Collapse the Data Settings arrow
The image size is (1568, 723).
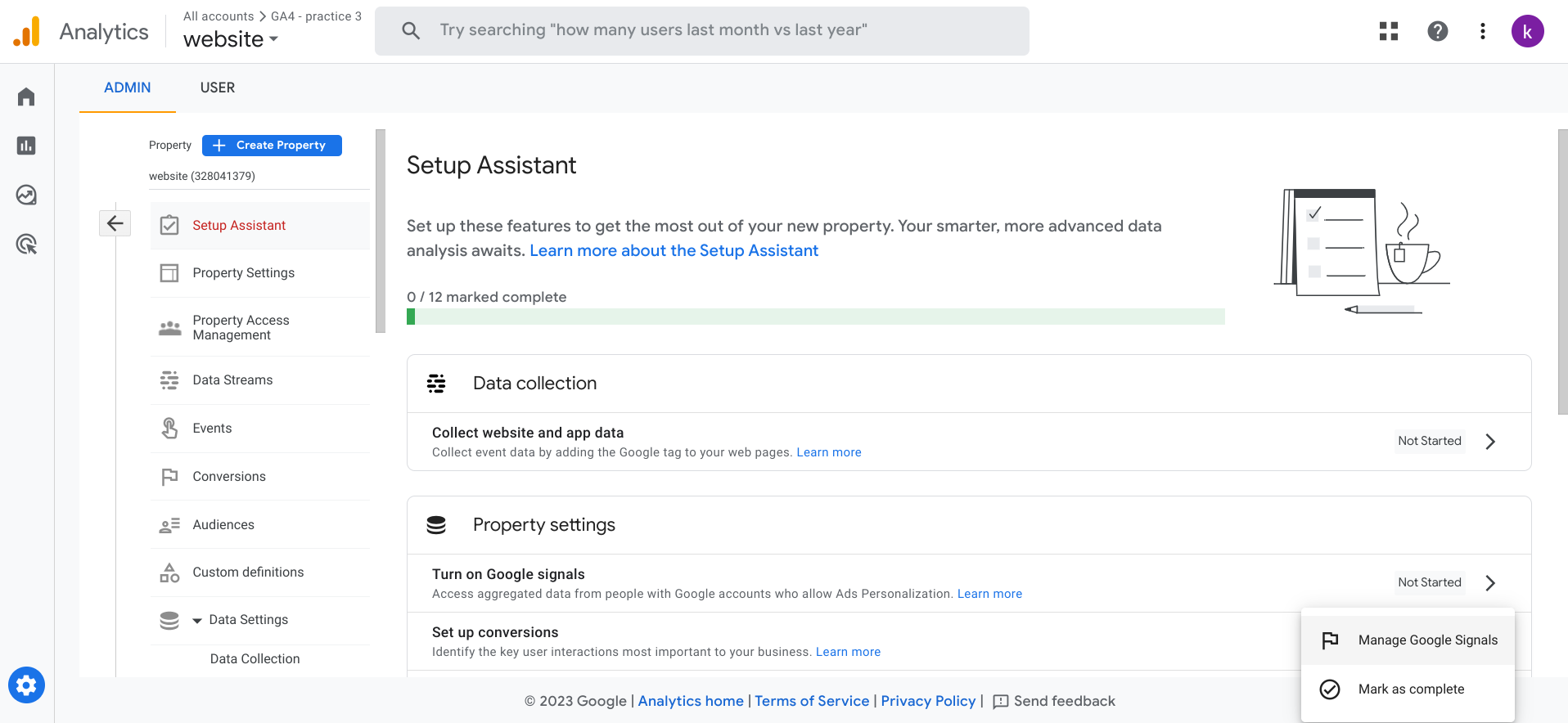(197, 621)
